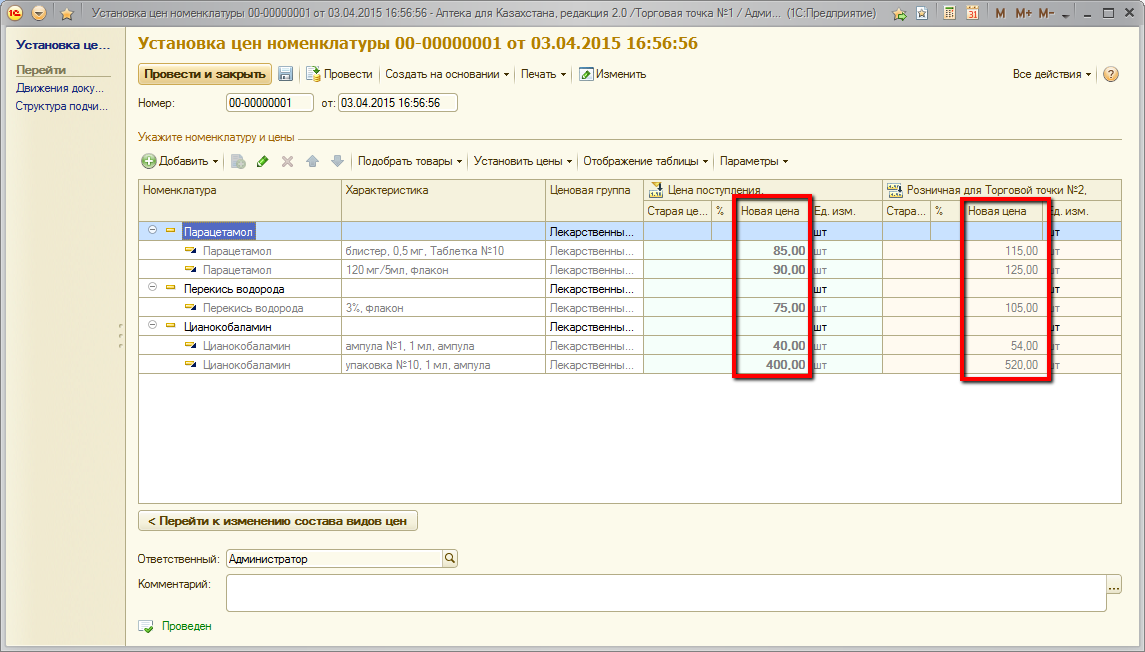Click the delete row X icon
The image size is (1145, 652).
(x=287, y=161)
